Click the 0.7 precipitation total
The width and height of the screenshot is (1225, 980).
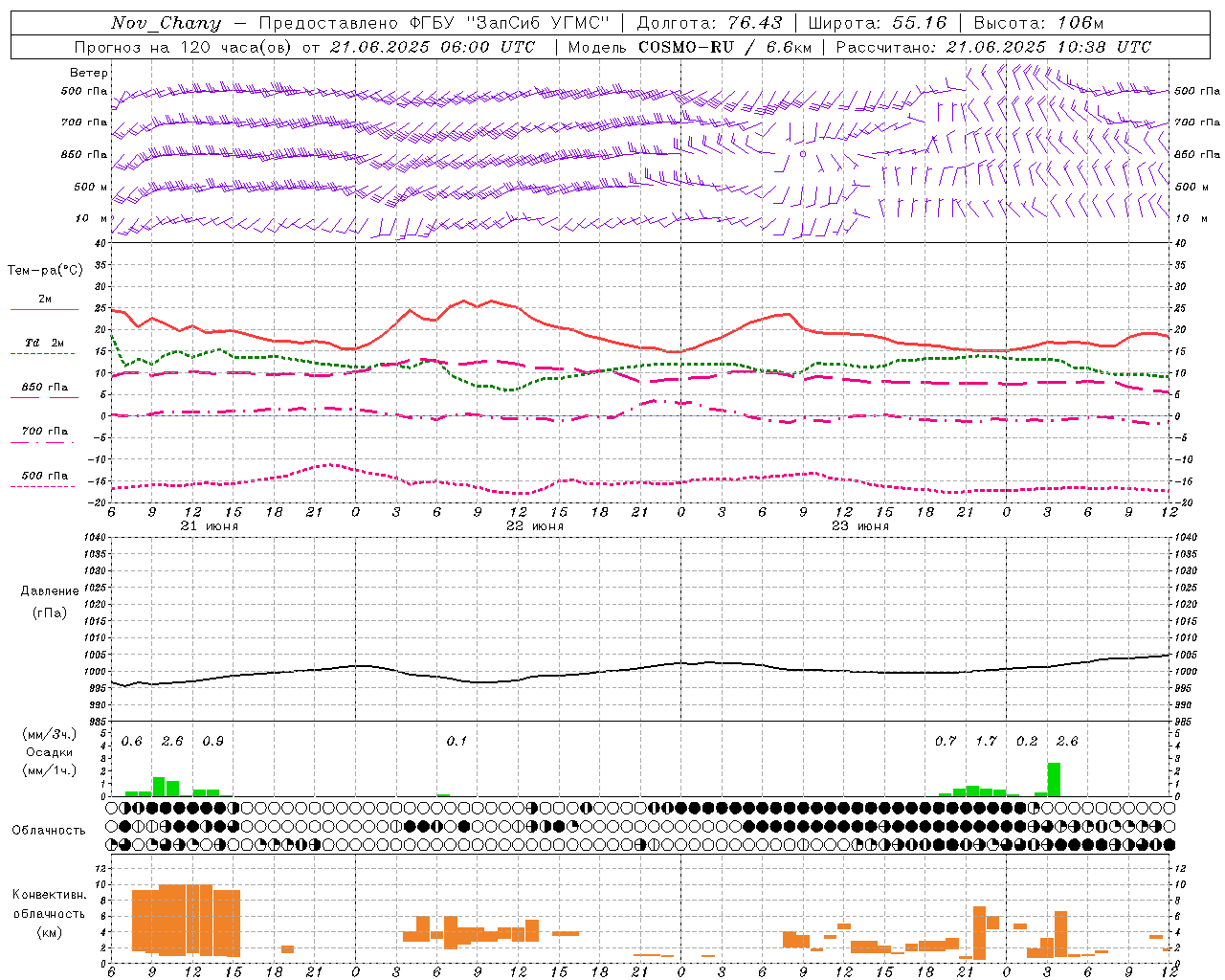click(x=946, y=741)
